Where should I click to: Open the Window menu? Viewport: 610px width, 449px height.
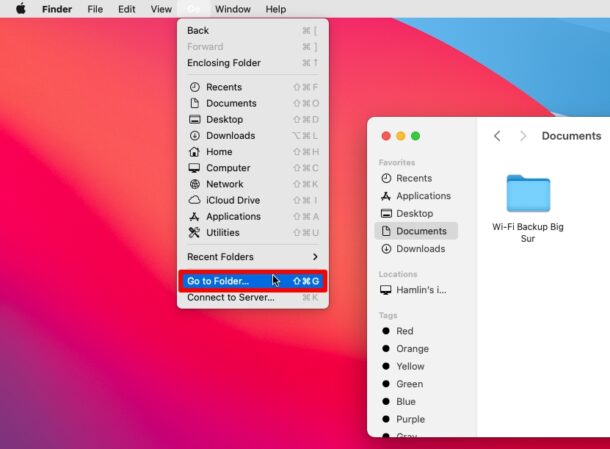pos(233,9)
